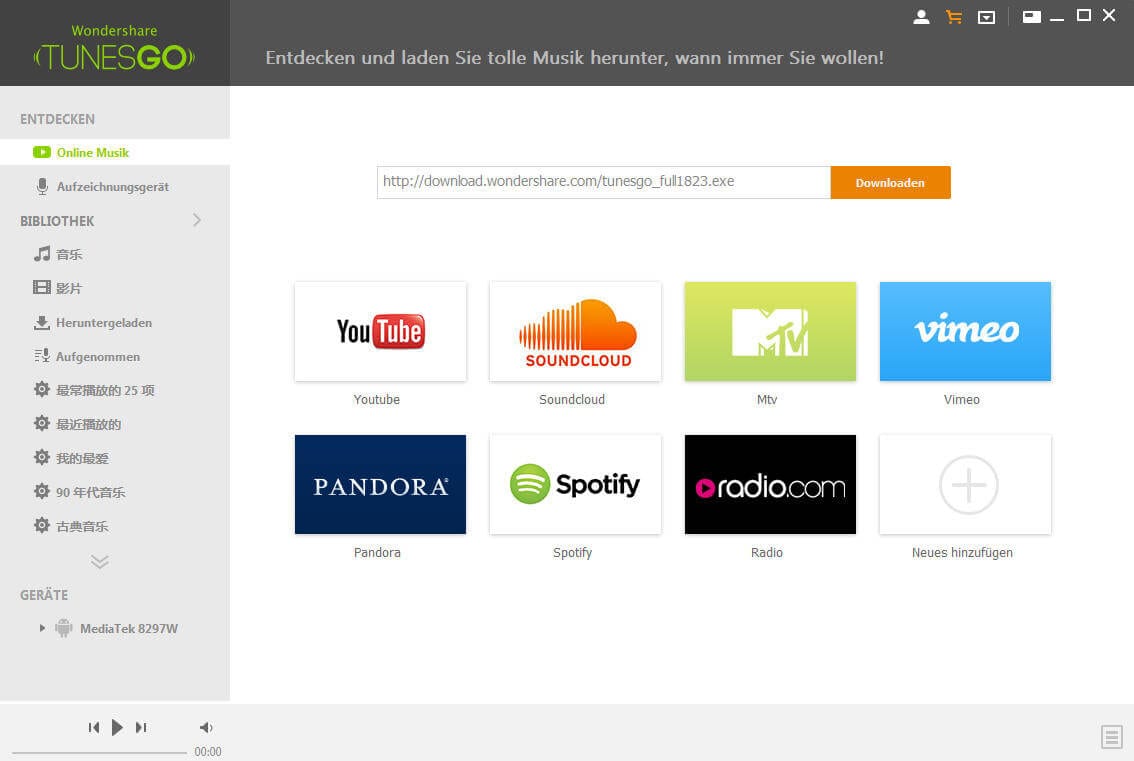This screenshot has height=761, width=1134.
Task: Click the orange Downloaden button
Action: (x=890, y=182)
